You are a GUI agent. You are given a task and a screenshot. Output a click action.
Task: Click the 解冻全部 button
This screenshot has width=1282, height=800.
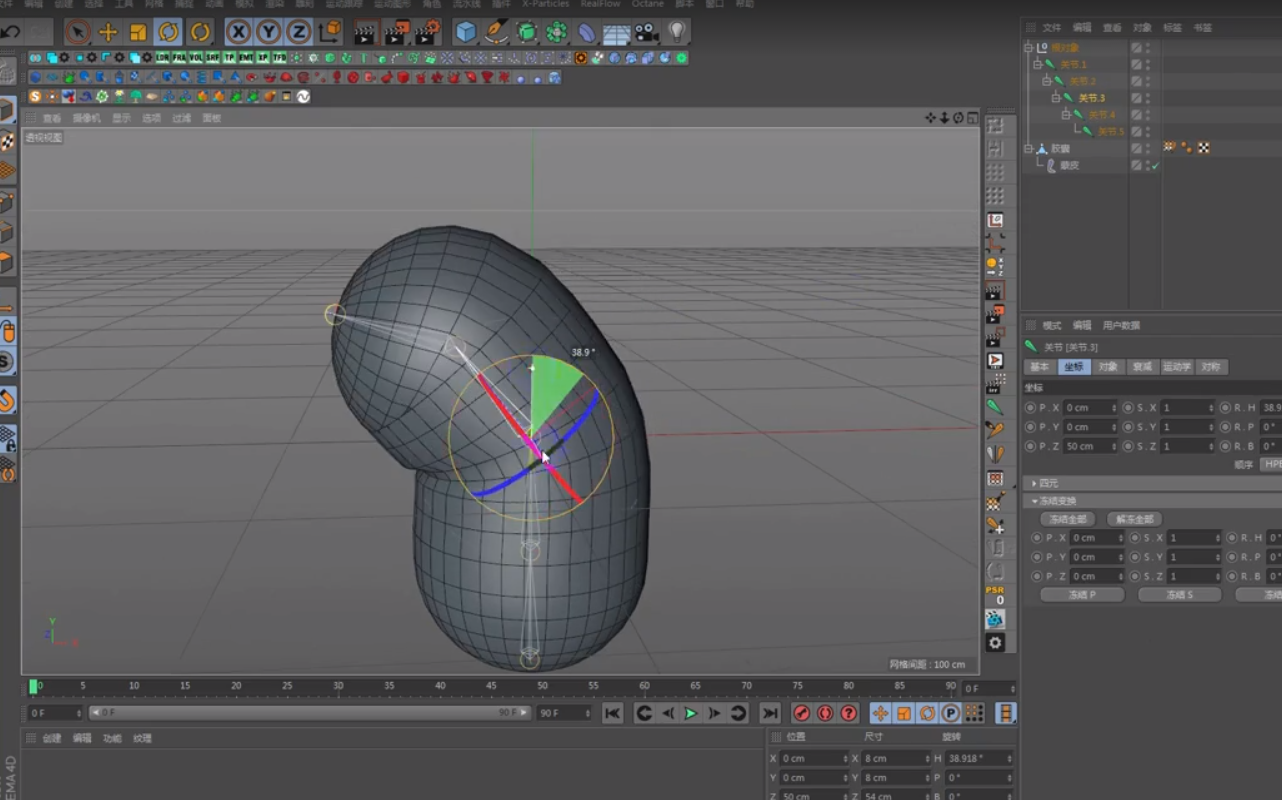click(x=1134, y=519)
